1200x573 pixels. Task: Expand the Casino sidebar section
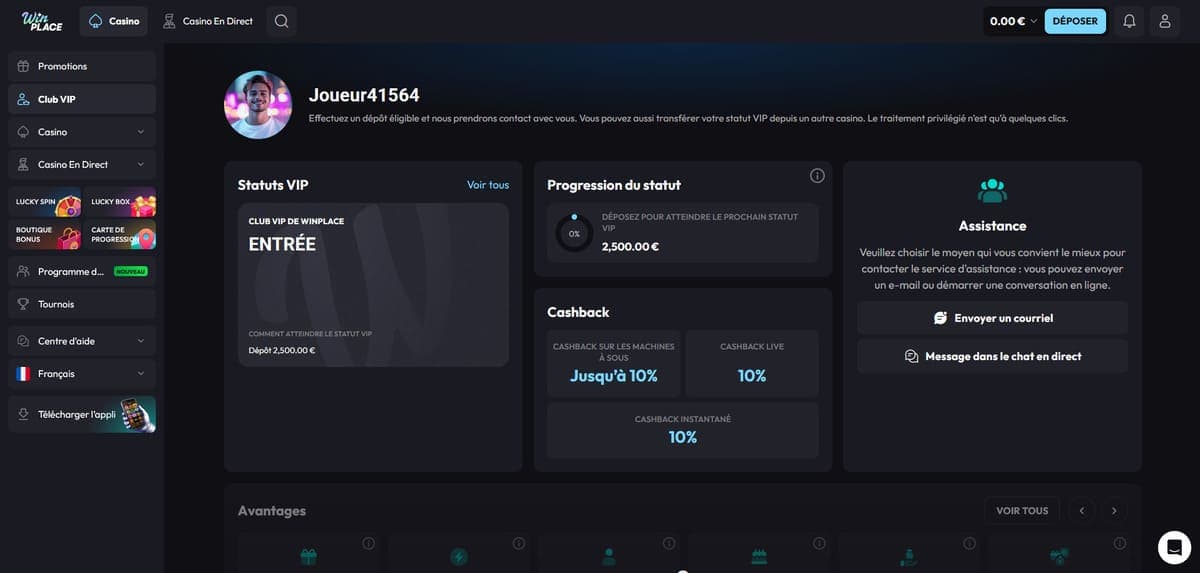click(82, 132)
